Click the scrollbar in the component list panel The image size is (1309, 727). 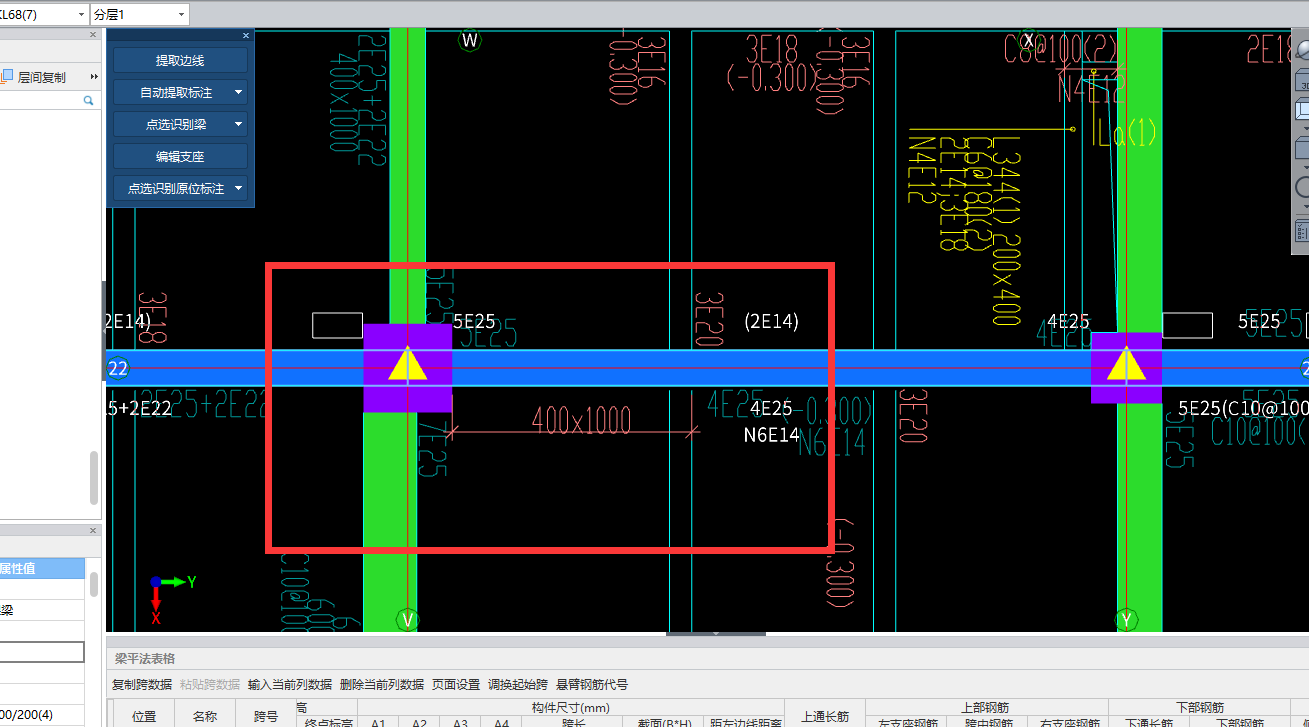click(94, 480)
